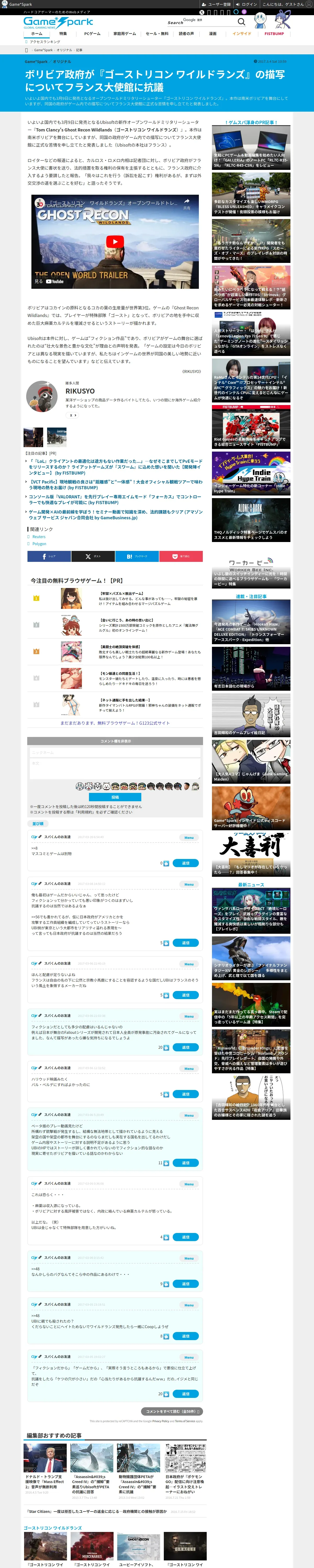Open the 並び順 sort dropdown
Screen dimensions: 314x1568
pos(38,823)
